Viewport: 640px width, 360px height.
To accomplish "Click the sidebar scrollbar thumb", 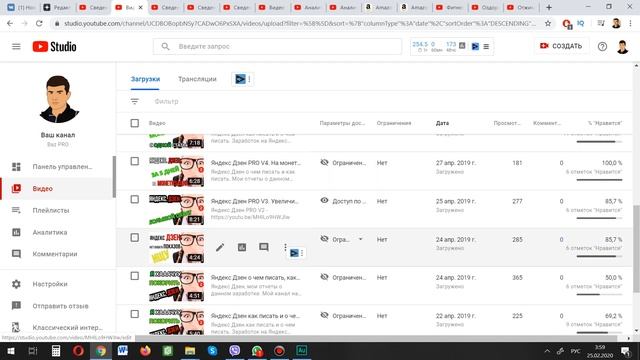I will tap(114, 177).
